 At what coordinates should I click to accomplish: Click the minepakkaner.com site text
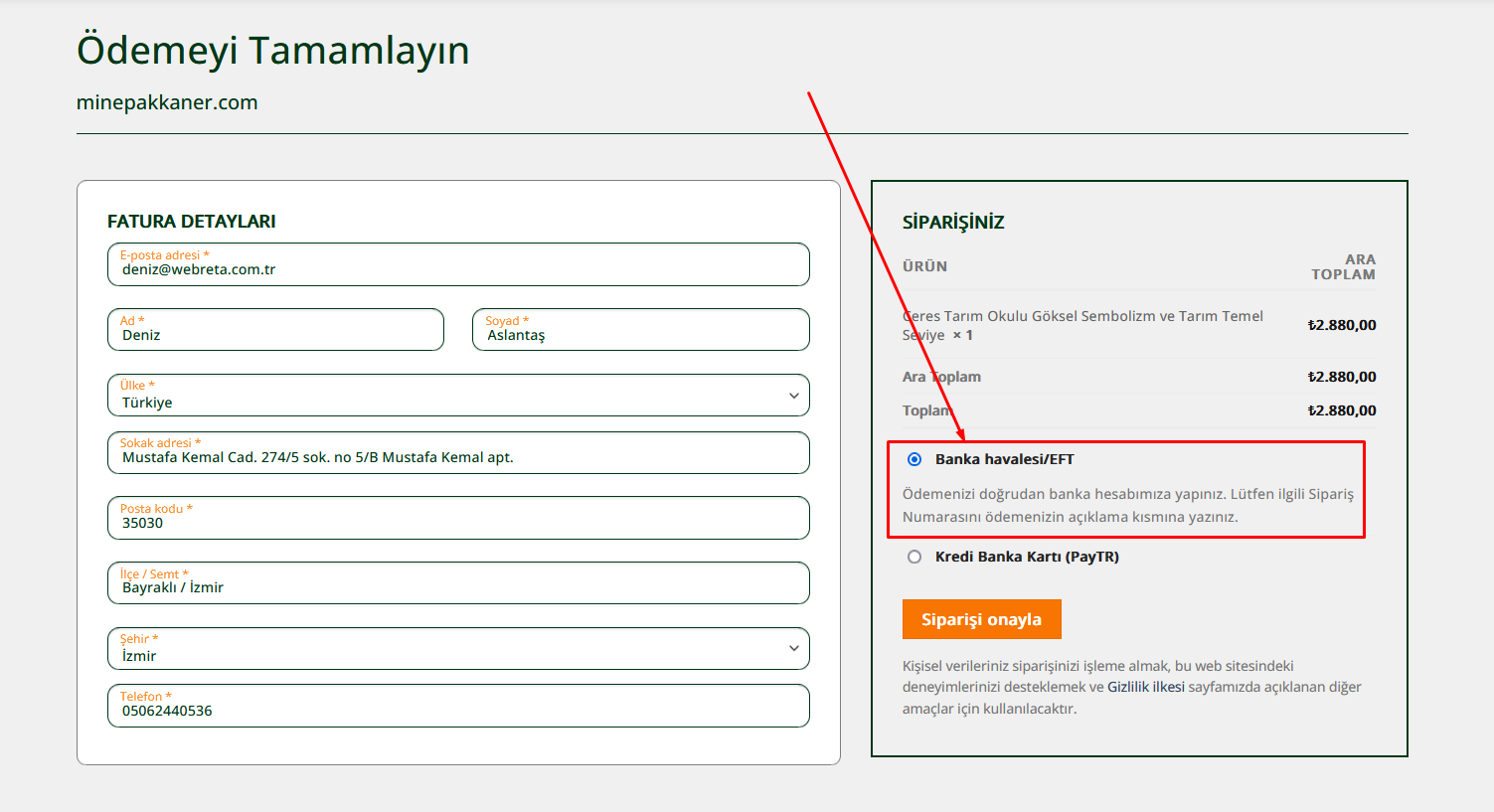click(167, 102)
